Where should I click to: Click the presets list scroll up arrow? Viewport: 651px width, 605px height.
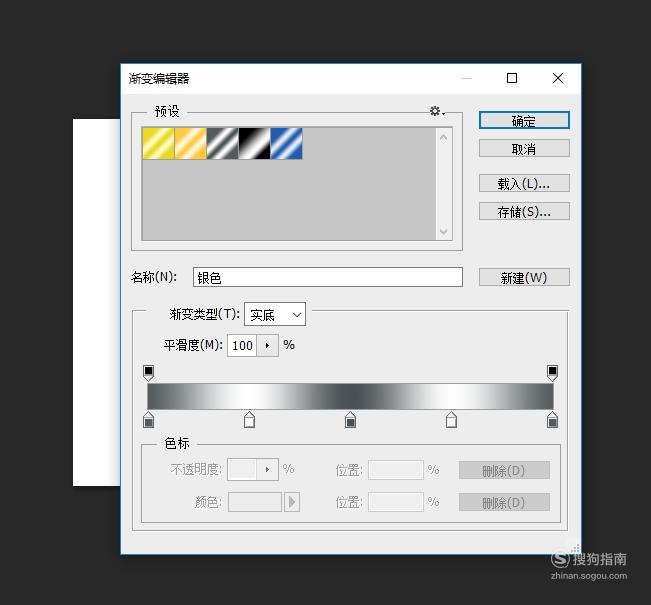pos(443,138)
